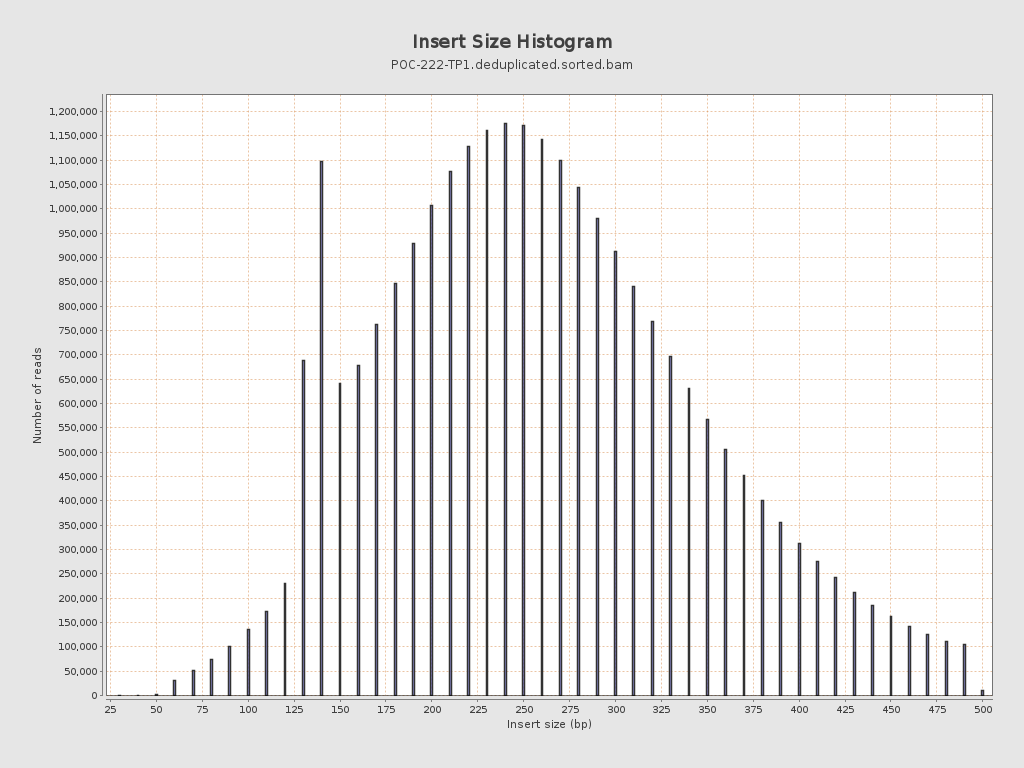
Task: Click the 200 x-axis tick label
Action: (x=432, y=709)
